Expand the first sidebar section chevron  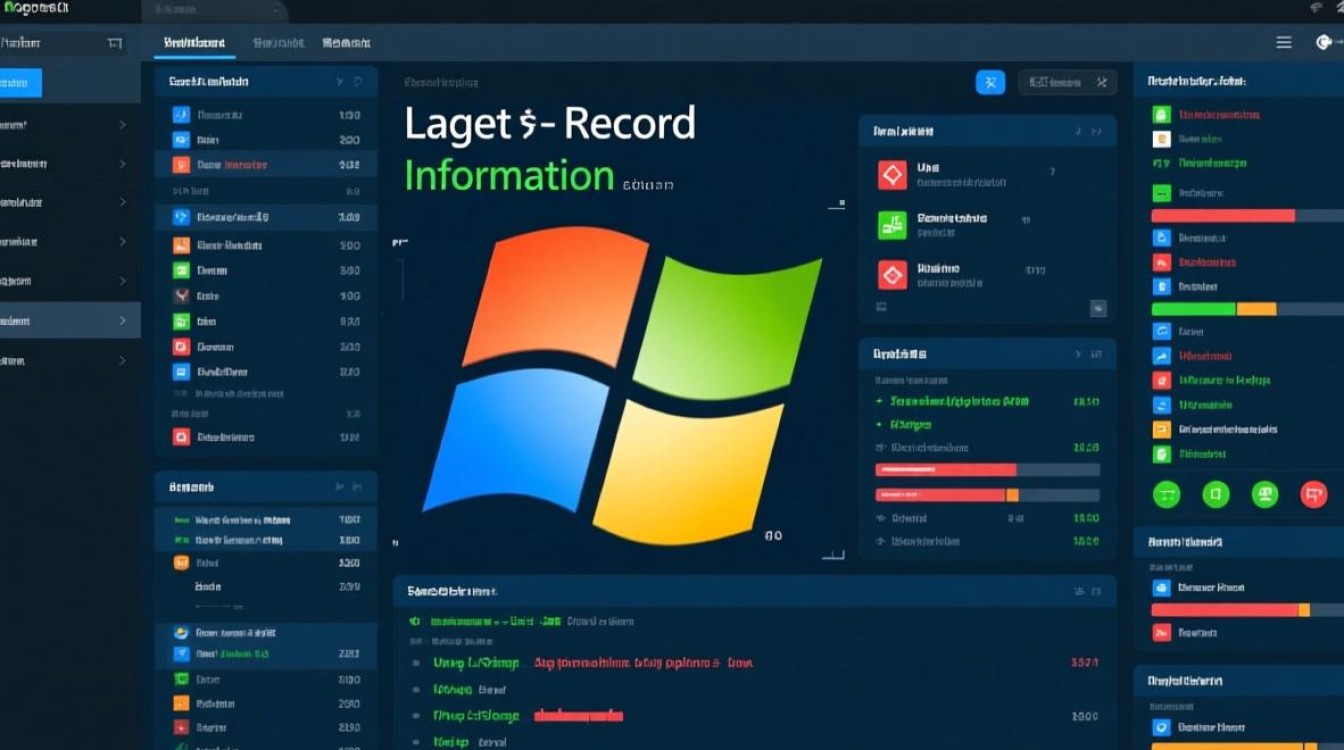point(125,125)
